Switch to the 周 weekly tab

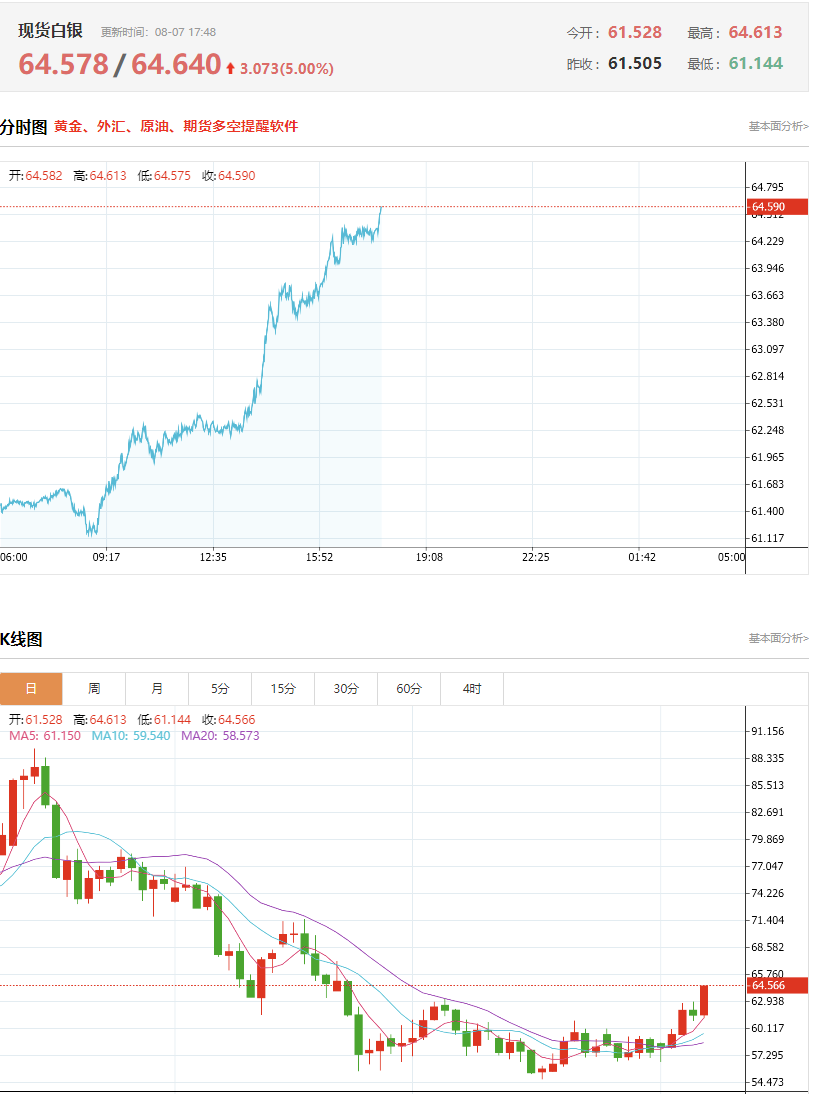94,689
